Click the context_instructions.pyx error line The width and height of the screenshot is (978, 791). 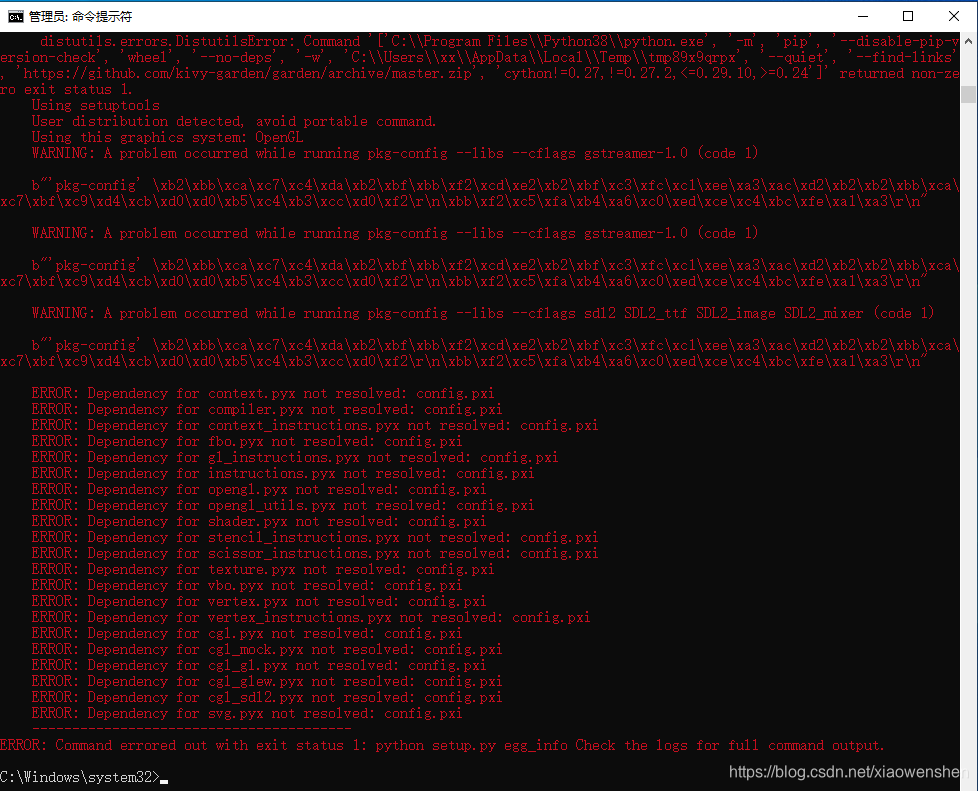[315, 425]
